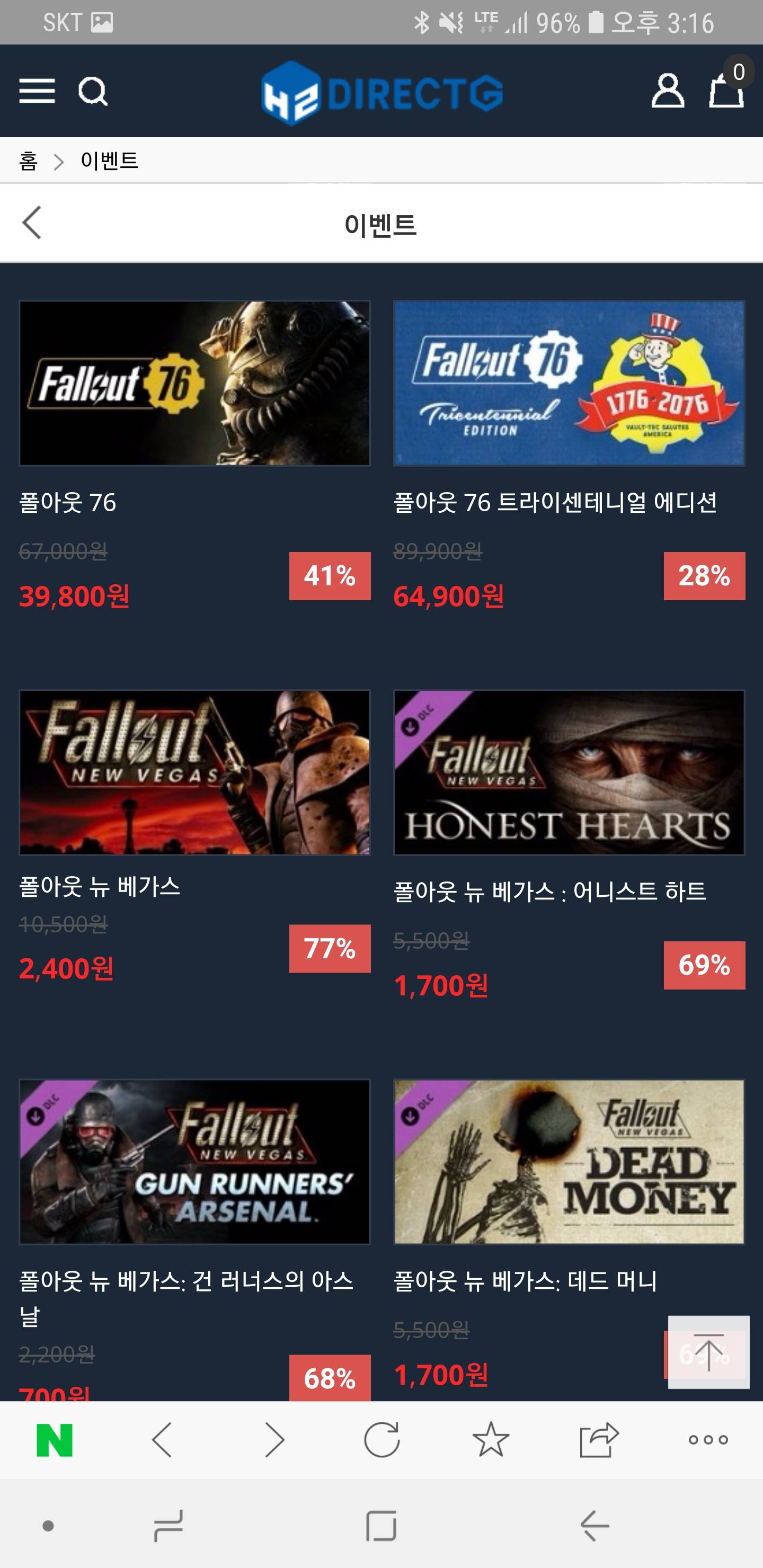Open the user account icon
Screen dimensions: 763x1568
pos(668,91)
